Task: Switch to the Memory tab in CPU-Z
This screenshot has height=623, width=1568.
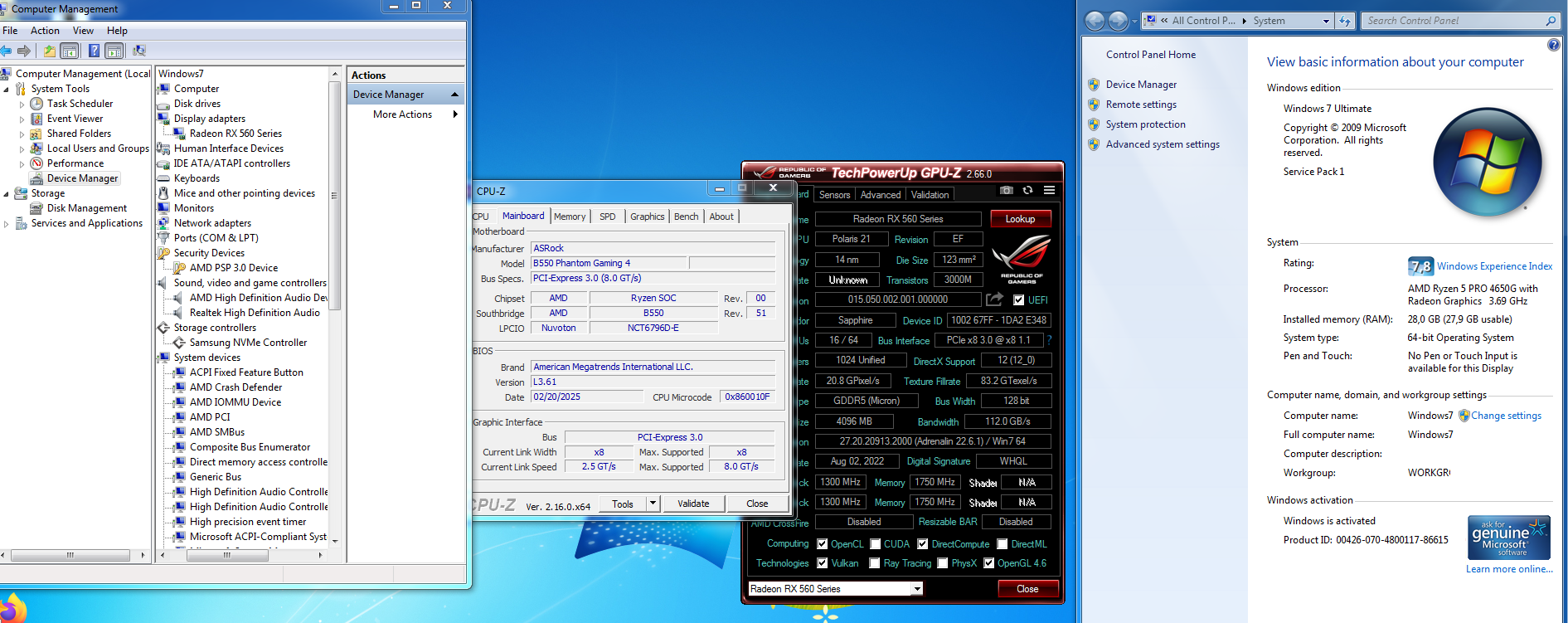Action: [570, 217]
